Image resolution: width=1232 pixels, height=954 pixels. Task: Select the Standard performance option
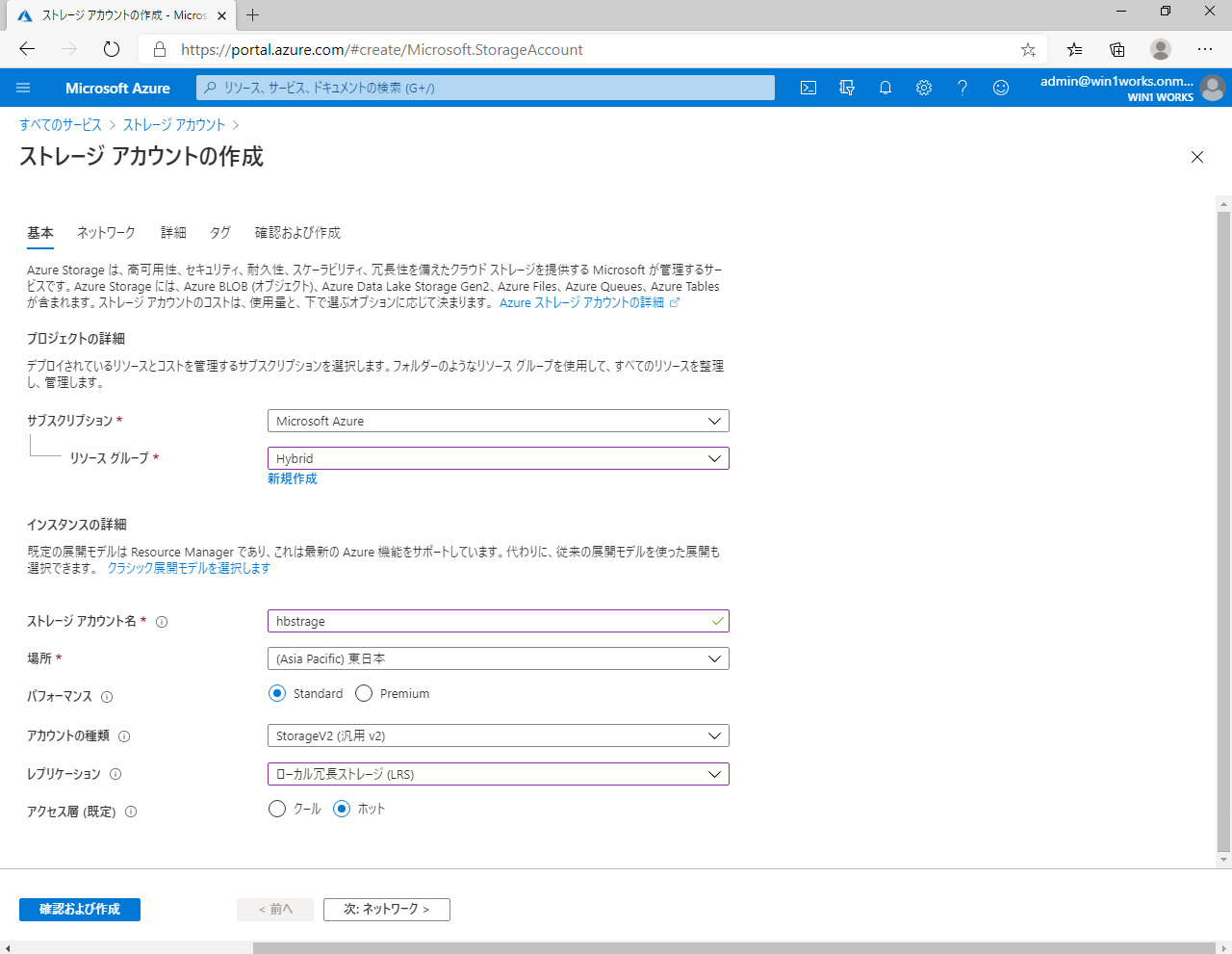coord(277,693)
